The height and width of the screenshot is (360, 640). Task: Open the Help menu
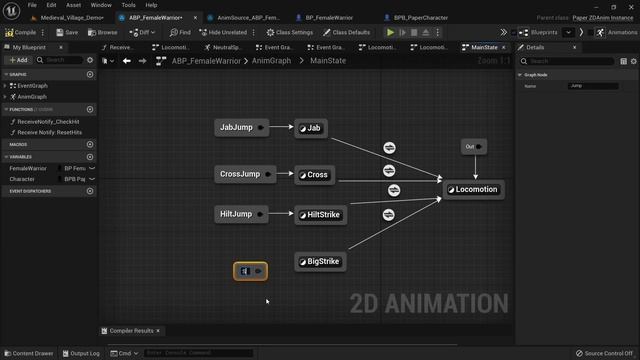[151, 5]
